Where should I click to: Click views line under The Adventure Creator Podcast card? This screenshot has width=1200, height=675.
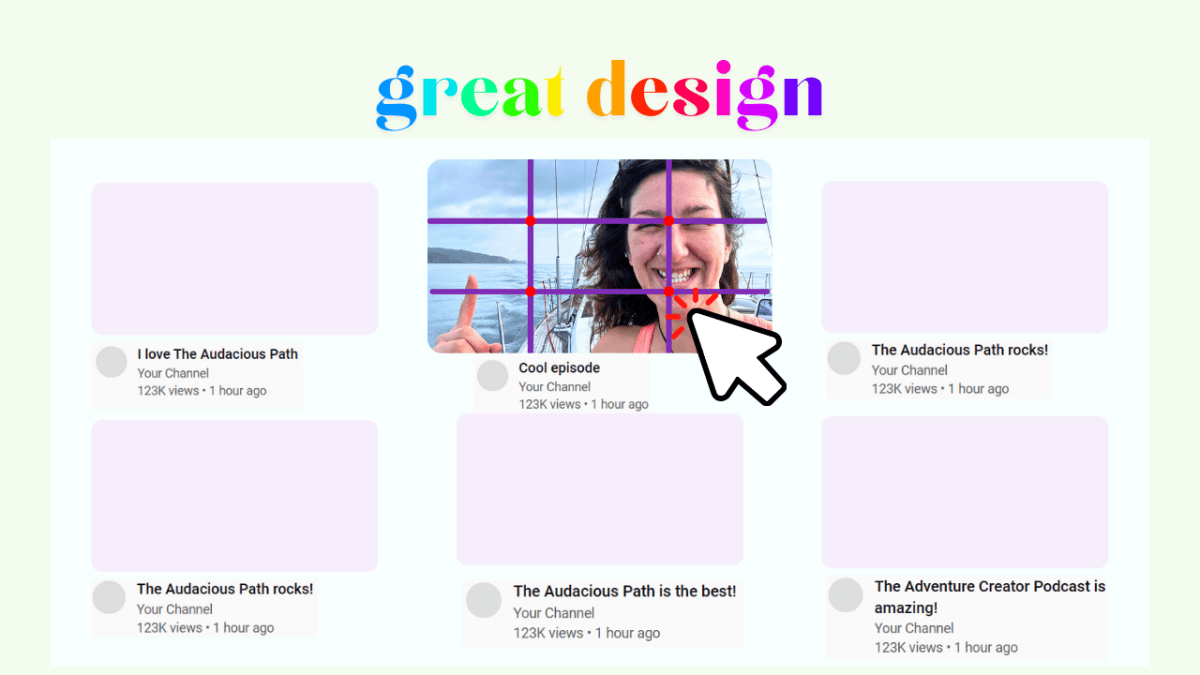point(946,647)
